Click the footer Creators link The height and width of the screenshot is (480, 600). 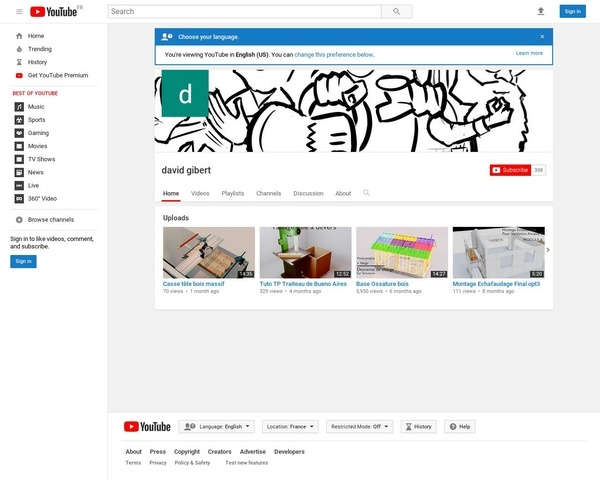[x=220, y=452]
